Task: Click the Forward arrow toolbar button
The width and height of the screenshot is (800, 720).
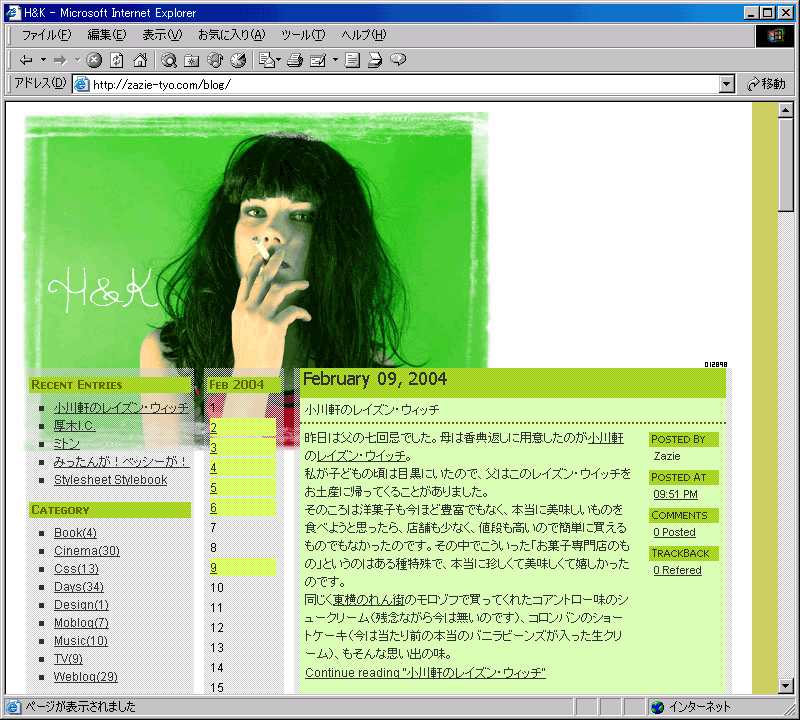Action: pyautogui.click(x=60, y=60)
